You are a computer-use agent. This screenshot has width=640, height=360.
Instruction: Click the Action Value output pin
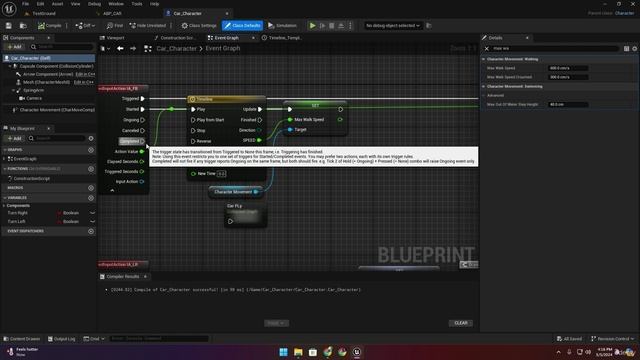pos(142,151)
